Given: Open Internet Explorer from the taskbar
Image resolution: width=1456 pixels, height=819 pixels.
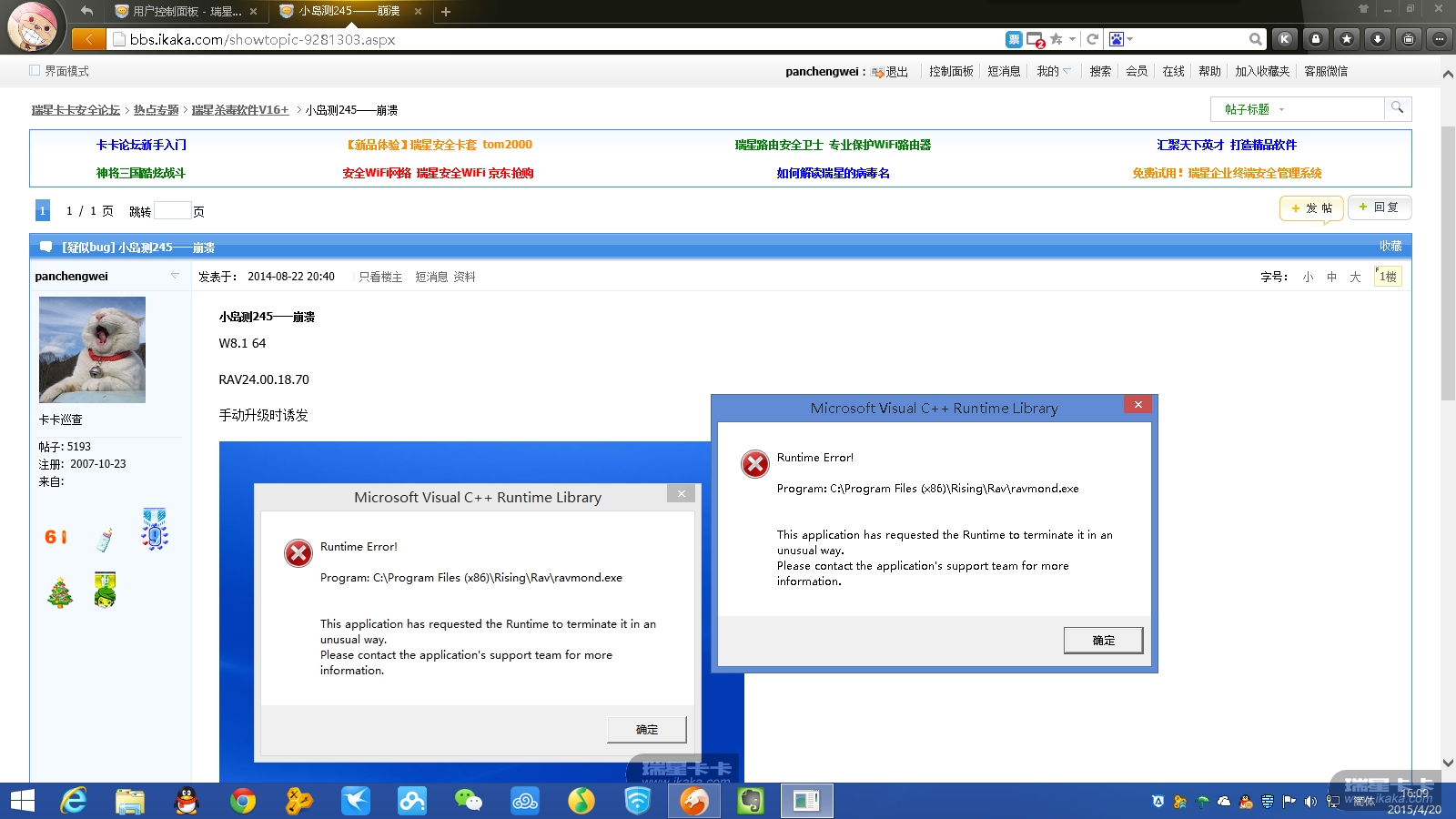Looking at the screenshot, I should [x=74, y=801].
